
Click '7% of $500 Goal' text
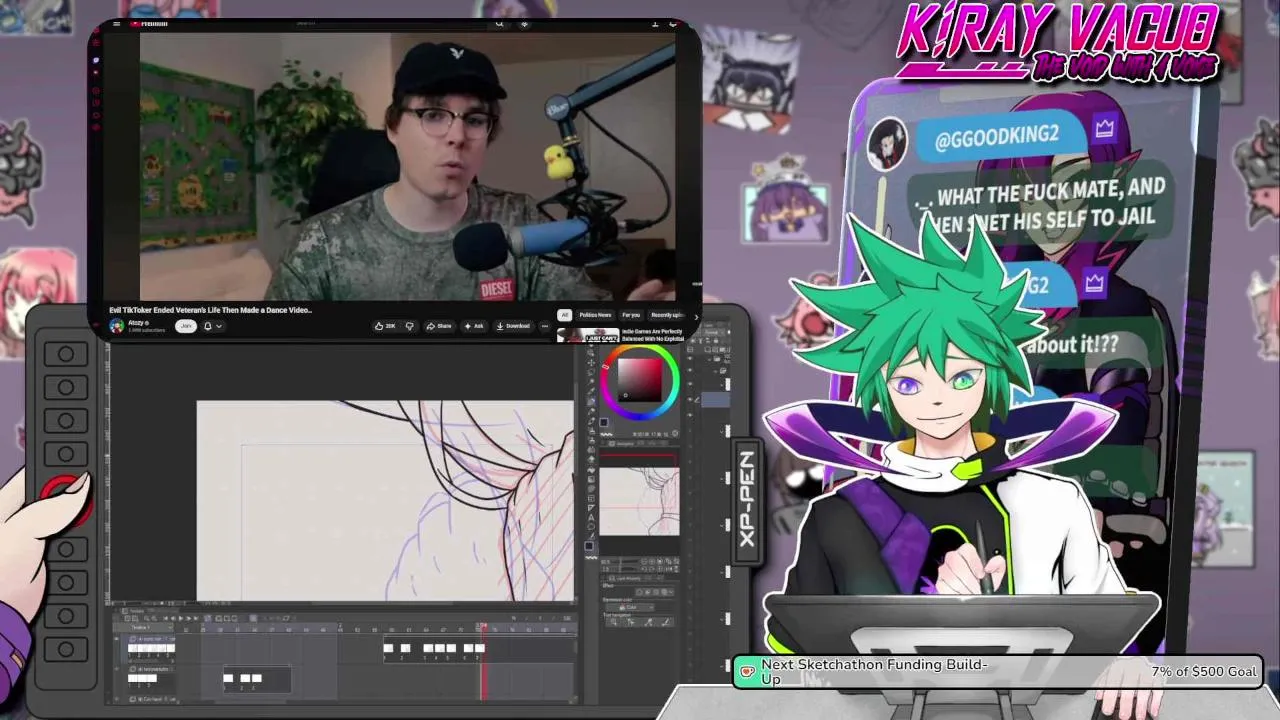(x=1204, y=671)
